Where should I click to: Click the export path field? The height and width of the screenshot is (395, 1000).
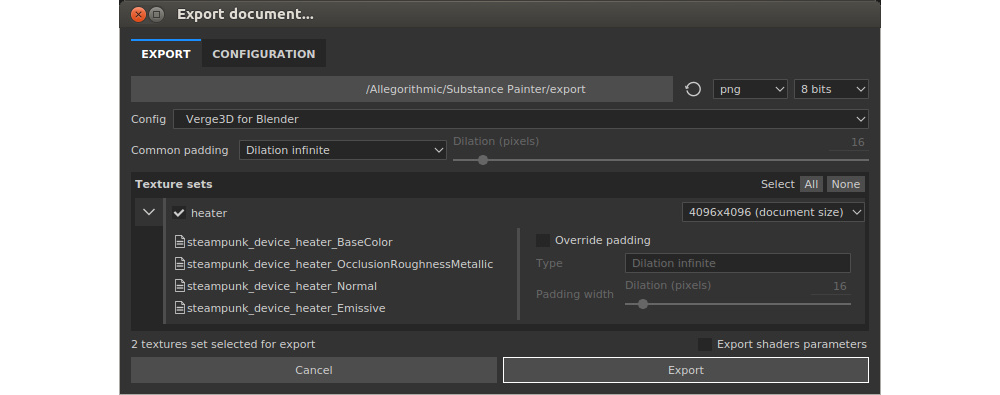pyautogui.click(x=402, y=89)
